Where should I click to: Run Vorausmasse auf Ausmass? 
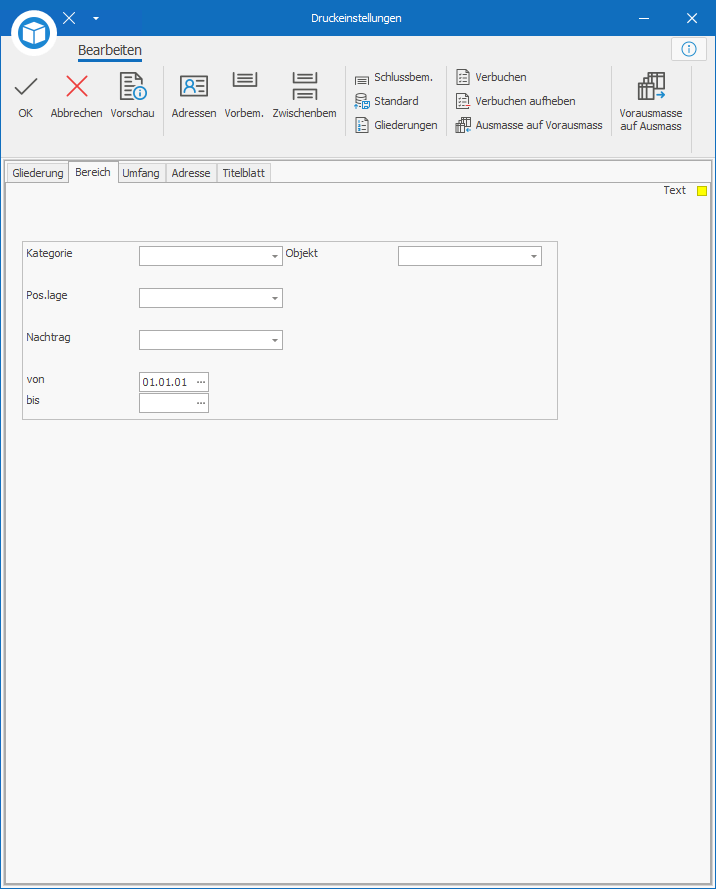coord(651,101)
